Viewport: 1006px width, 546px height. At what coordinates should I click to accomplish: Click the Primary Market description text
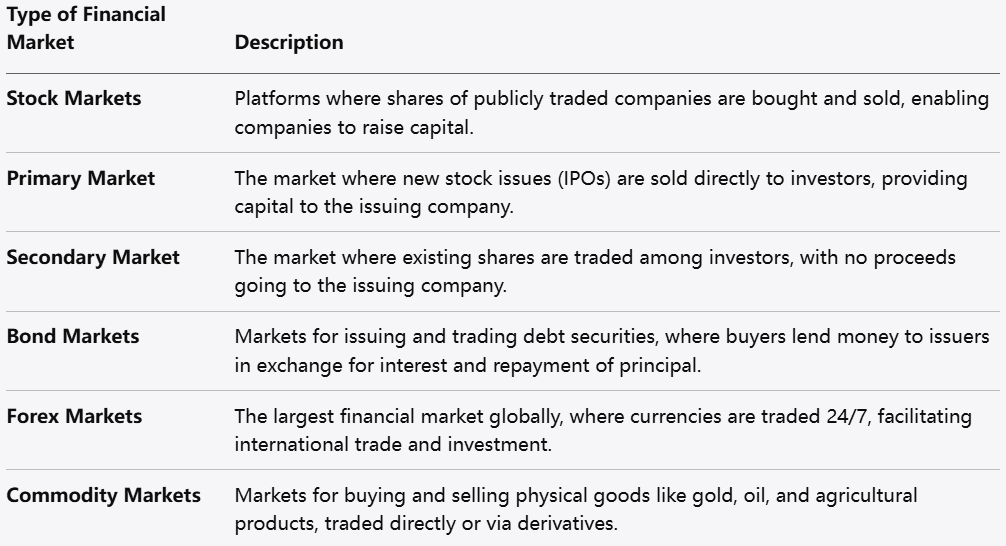click(x=601, y=192)
